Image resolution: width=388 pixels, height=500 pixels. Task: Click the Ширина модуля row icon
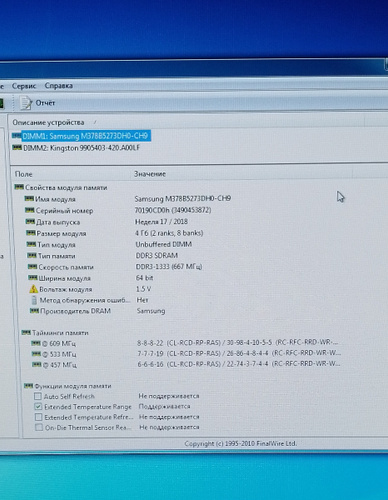tap(33, 277)
